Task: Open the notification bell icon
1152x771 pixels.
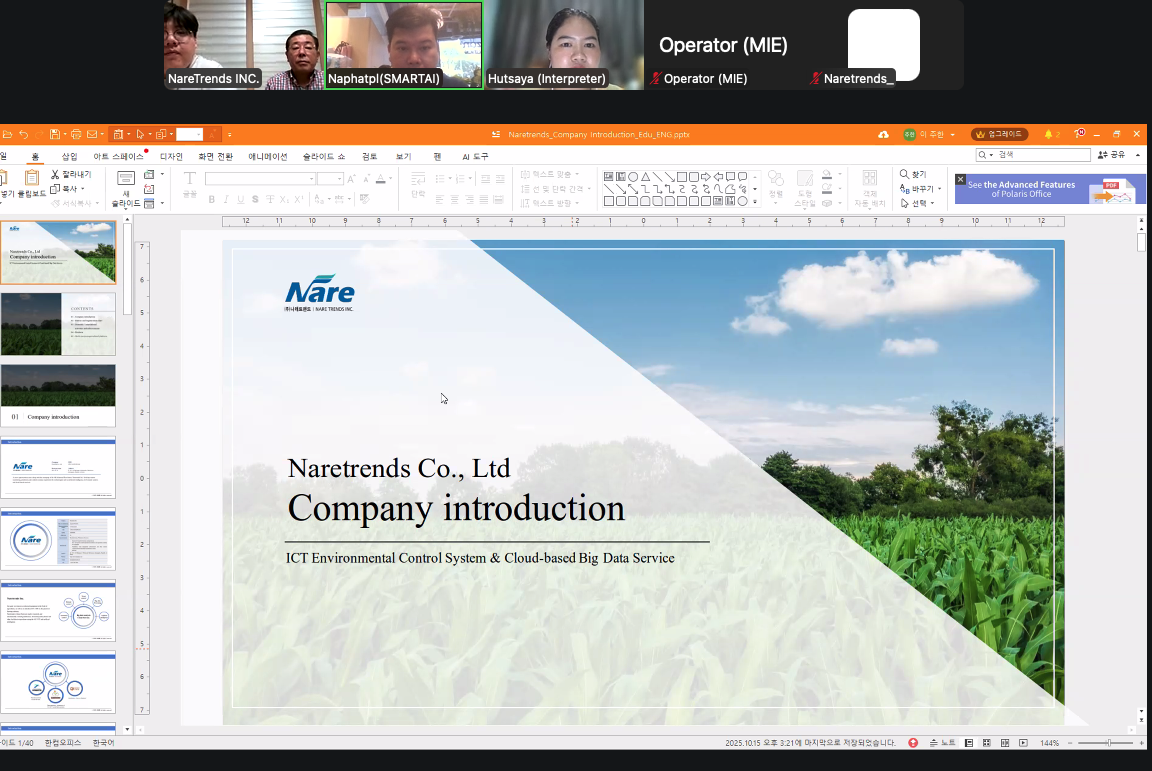Action: (1049, 134)
